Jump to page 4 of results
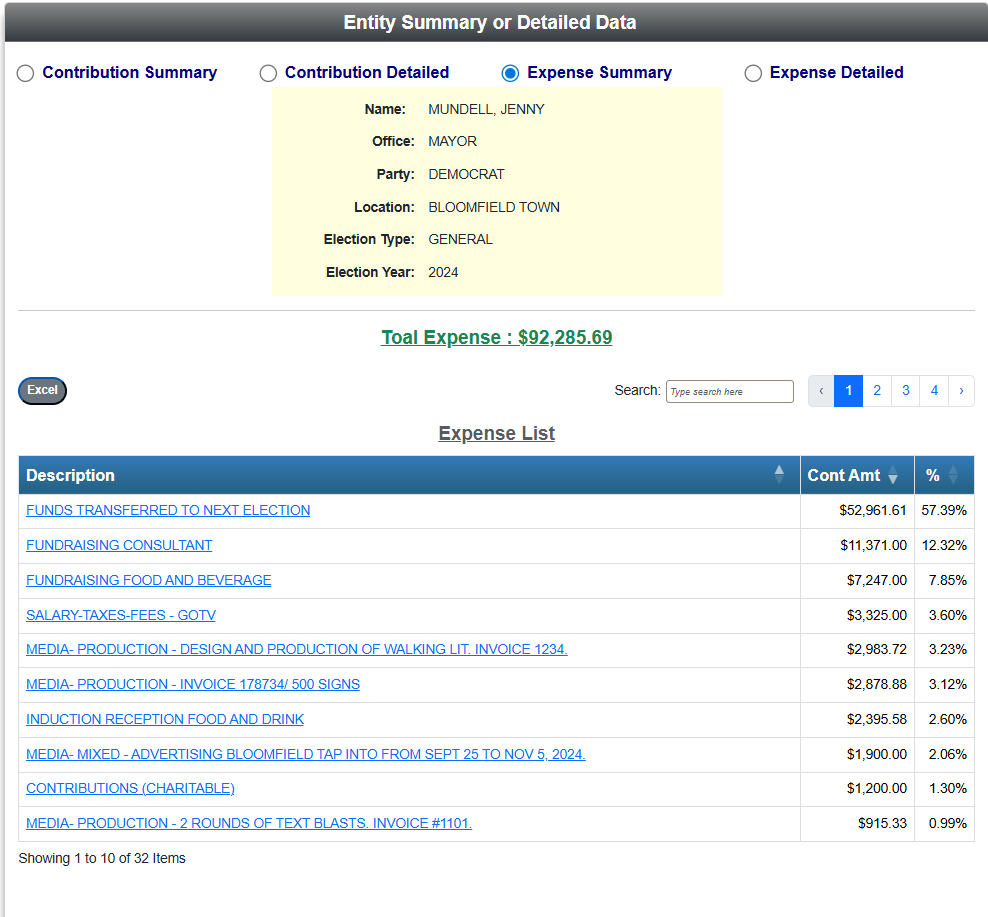Image resolution: width=988 pixels, height=917 pixels. coord(933,391)
